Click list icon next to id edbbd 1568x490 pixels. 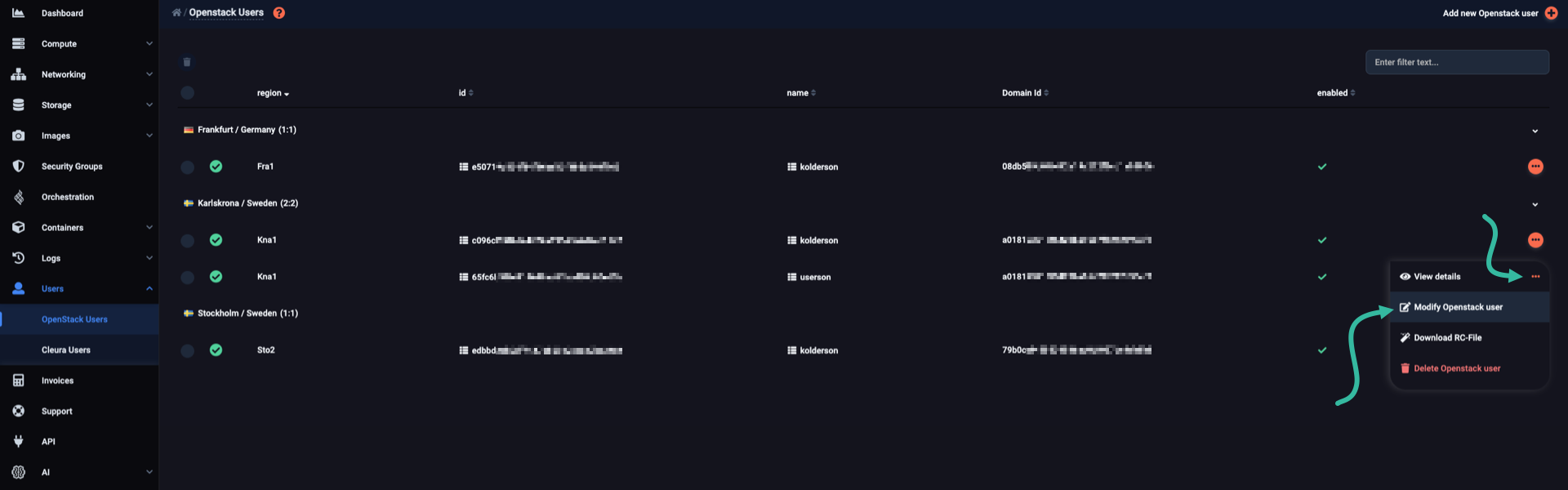point(464,350)
